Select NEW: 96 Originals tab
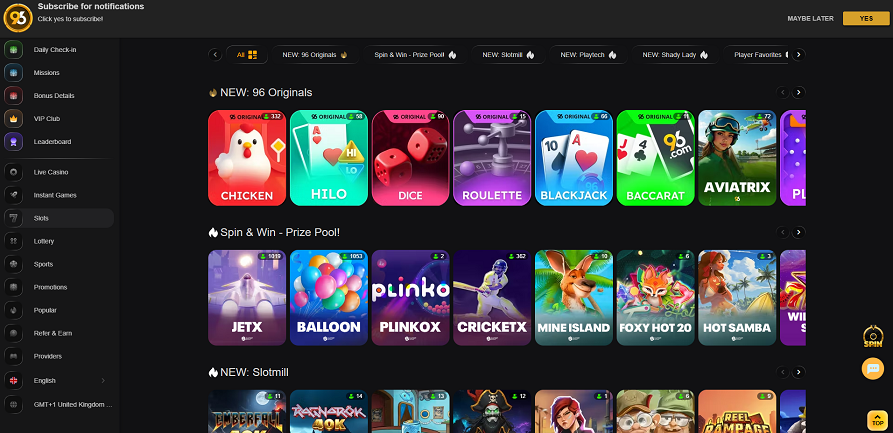Screen dimensions: 893x433 [315, 55]
